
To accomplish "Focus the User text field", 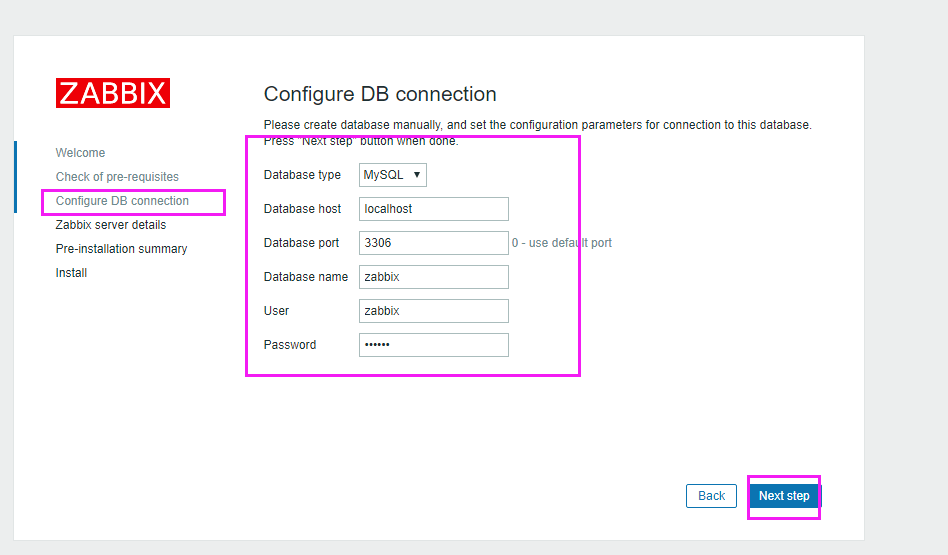I will [434, 311].
